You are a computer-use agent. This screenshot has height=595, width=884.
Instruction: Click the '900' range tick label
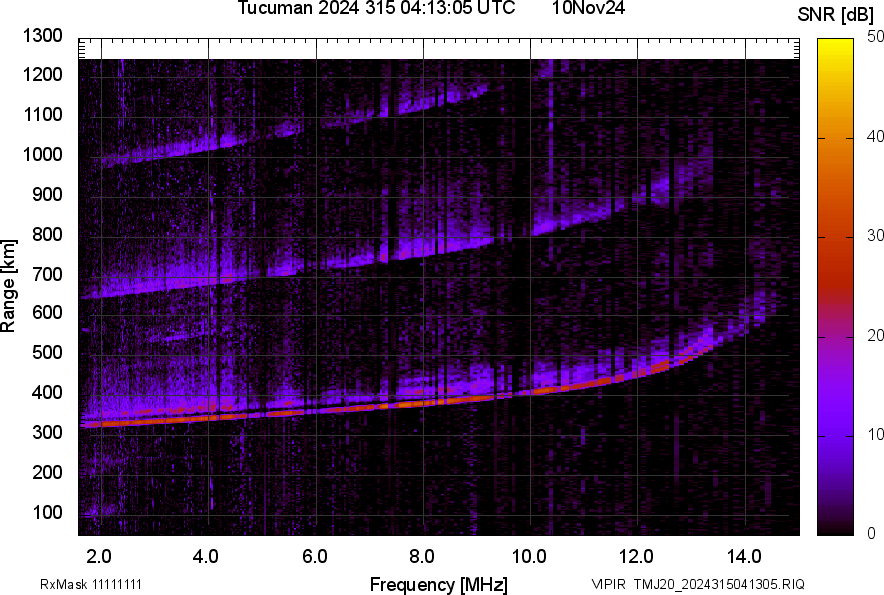click(47, 194)
